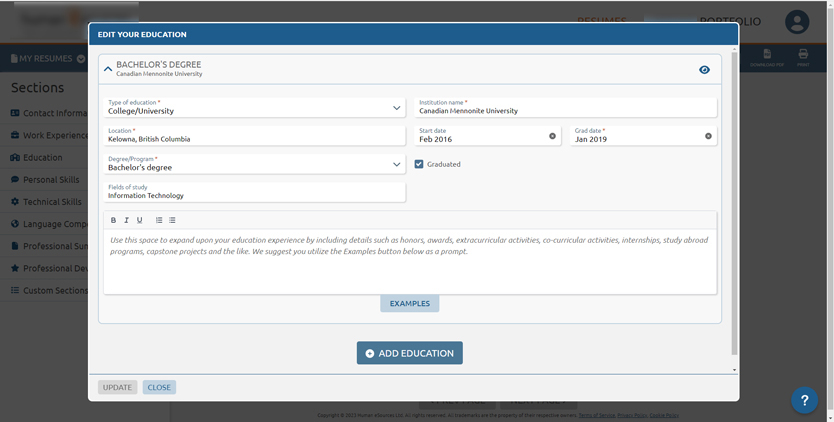Open the Type of education dropdown
The image size is (834, 422).
(396, 108)
